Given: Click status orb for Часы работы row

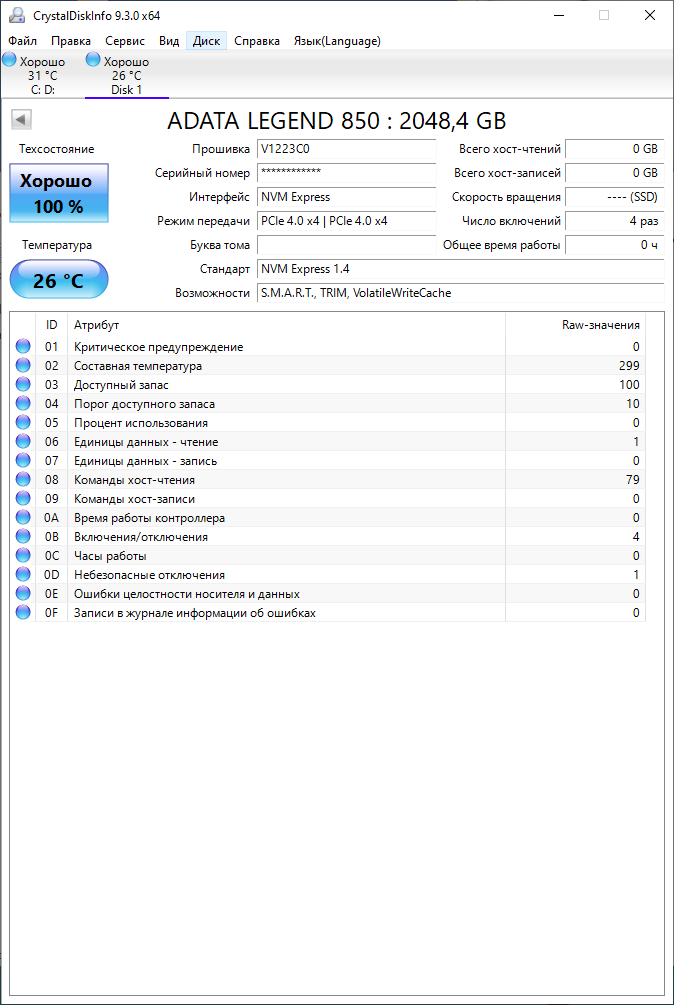Looking at the screenshot, I should click(x=23, y=555).
